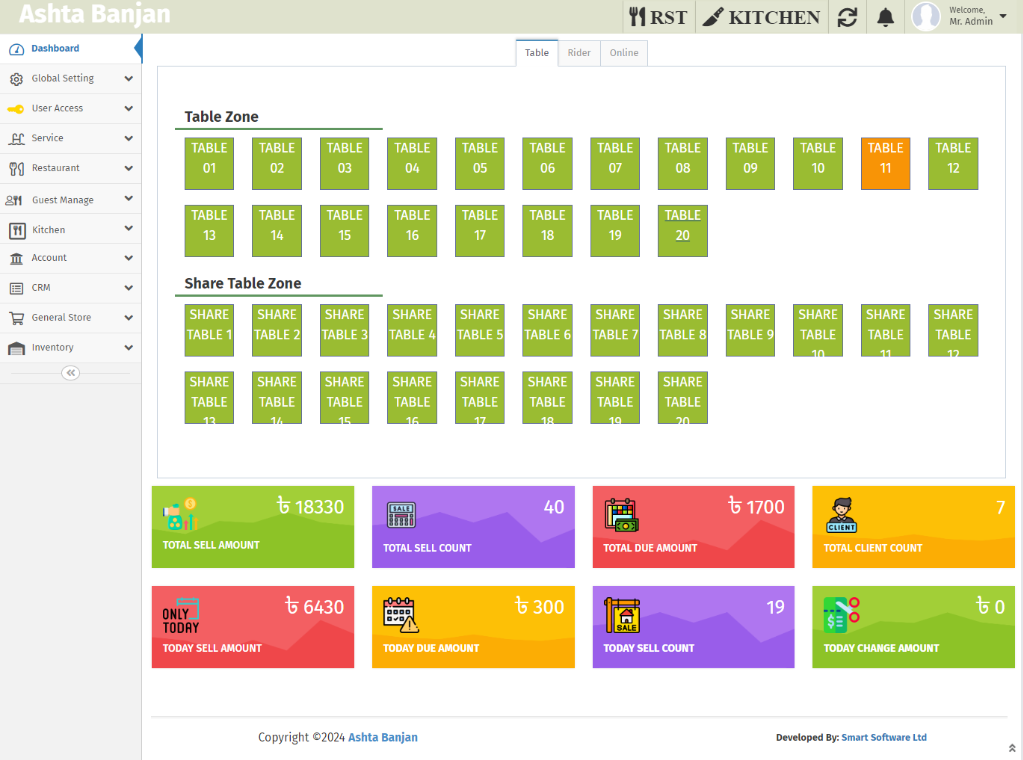Open the RST restaurant button in header

pos(658,17)
